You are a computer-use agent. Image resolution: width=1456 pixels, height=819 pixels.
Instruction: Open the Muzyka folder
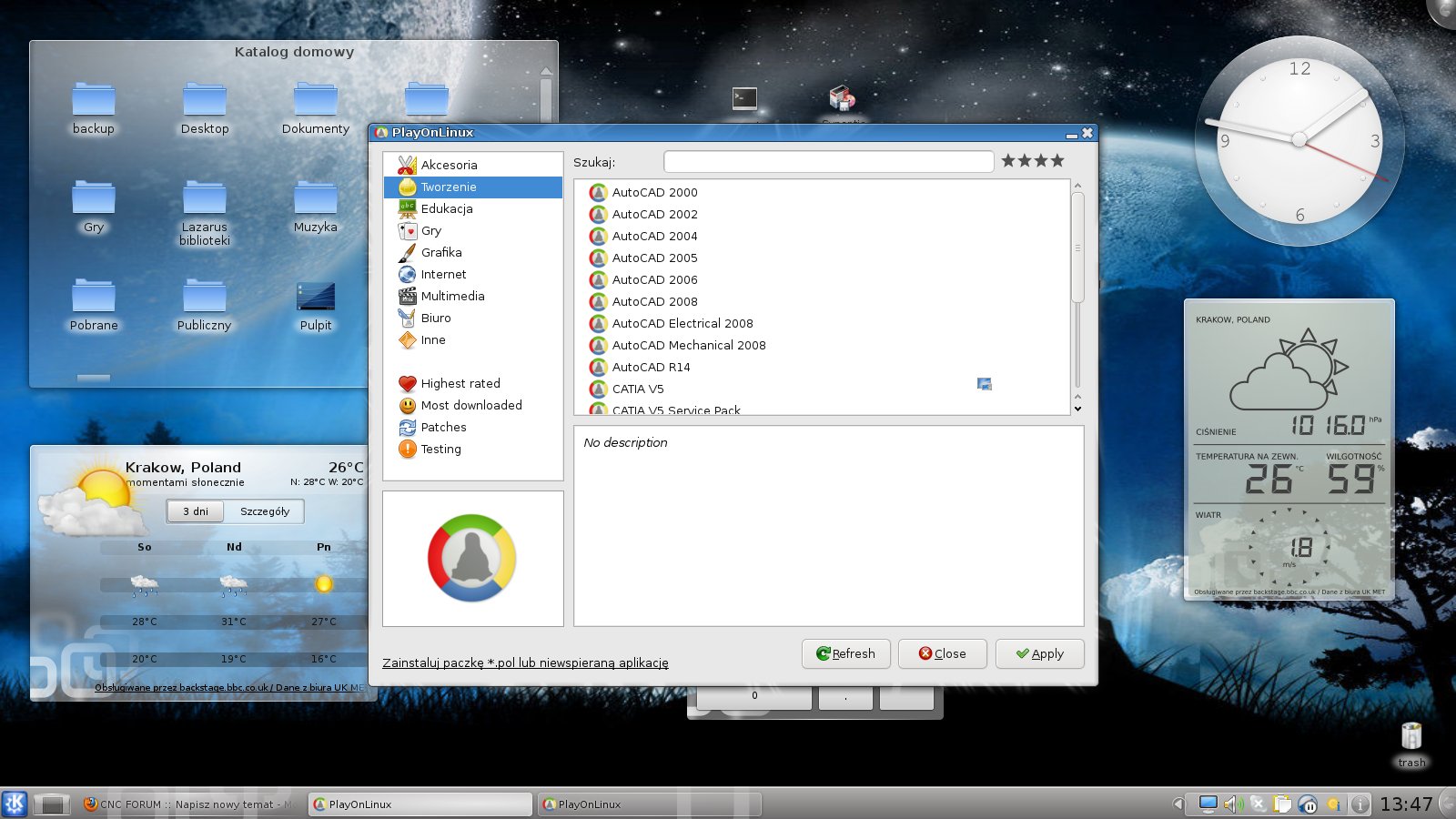[316, 207]
